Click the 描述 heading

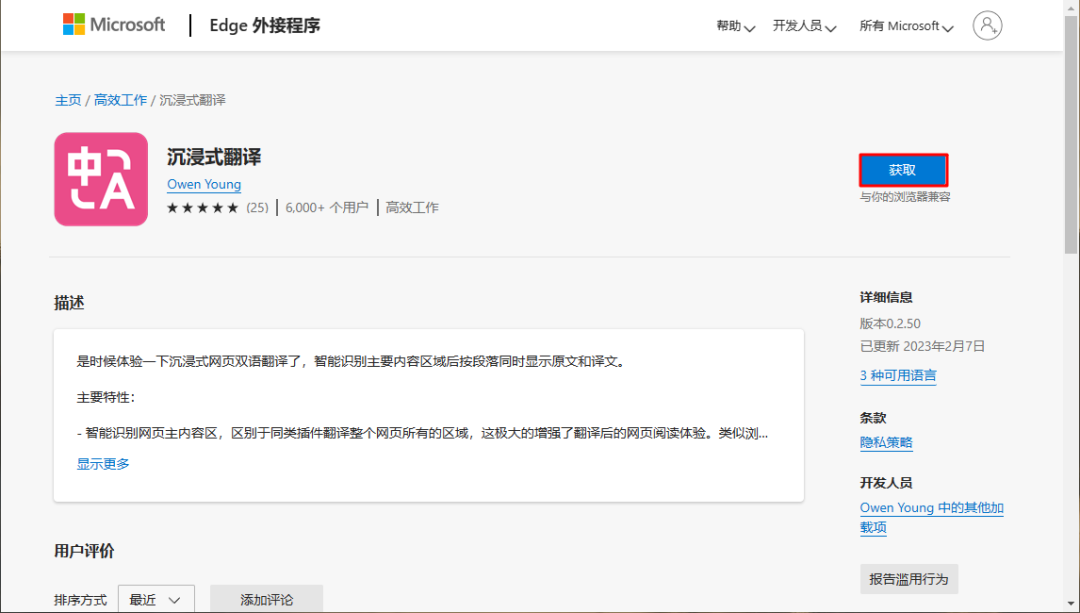tap(70, 303)
